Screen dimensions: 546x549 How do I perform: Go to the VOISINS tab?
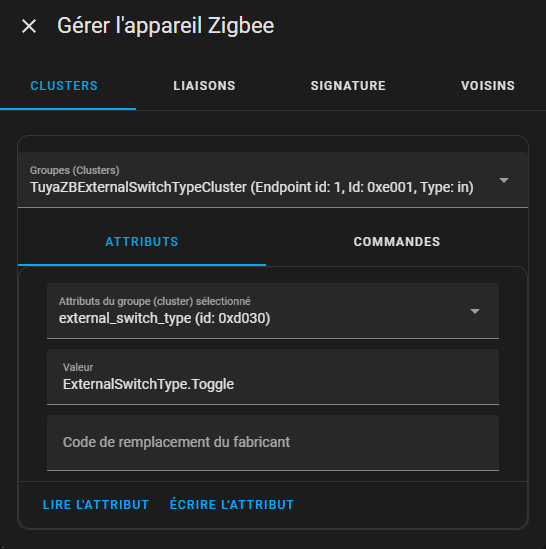(x=488, y=86)
